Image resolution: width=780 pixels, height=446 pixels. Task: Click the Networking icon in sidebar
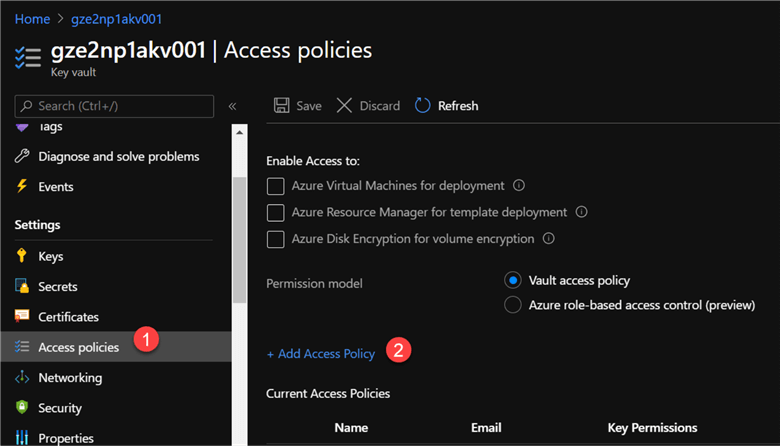tap(22, 378)
